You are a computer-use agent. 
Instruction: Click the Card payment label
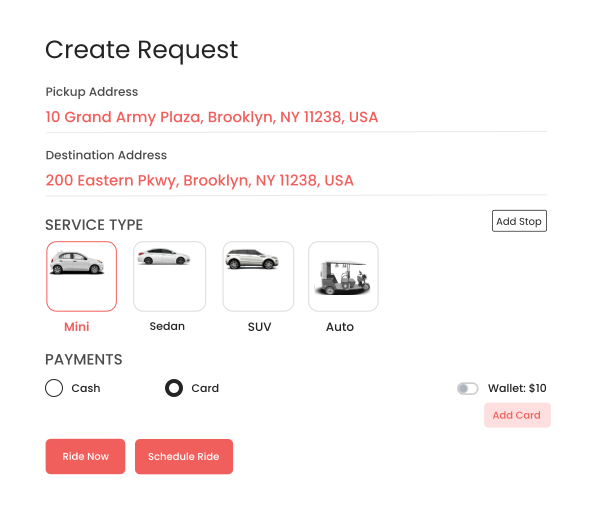205,388
